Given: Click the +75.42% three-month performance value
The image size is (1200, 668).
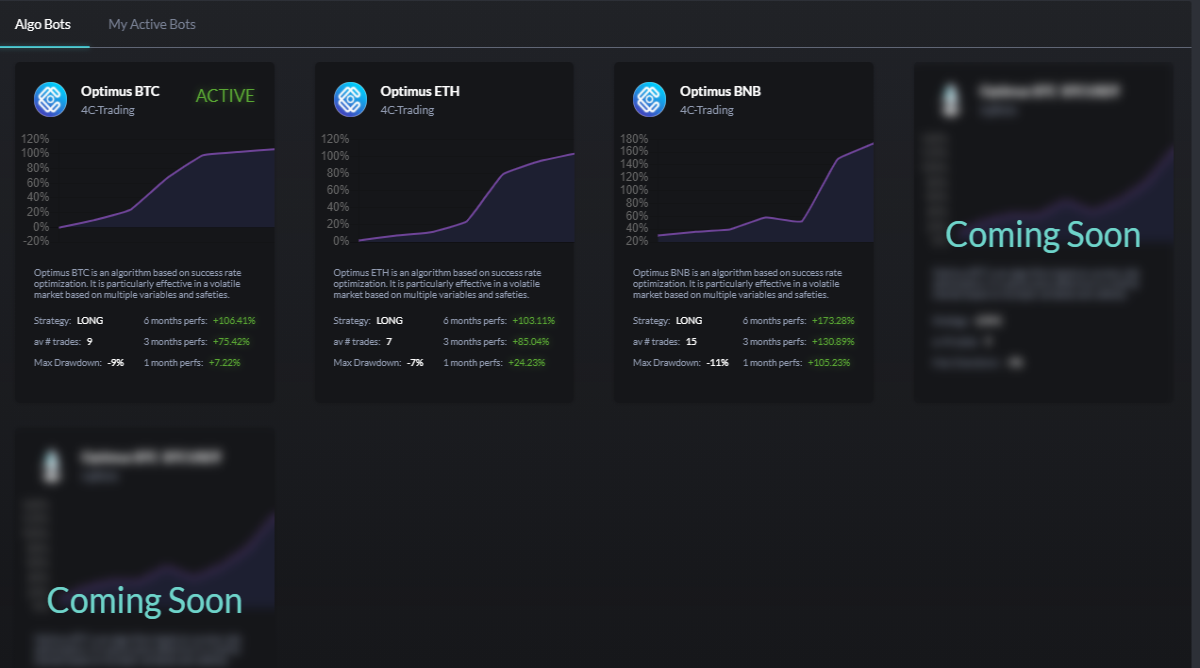Looking at the screenshot, I should point(231,341).
